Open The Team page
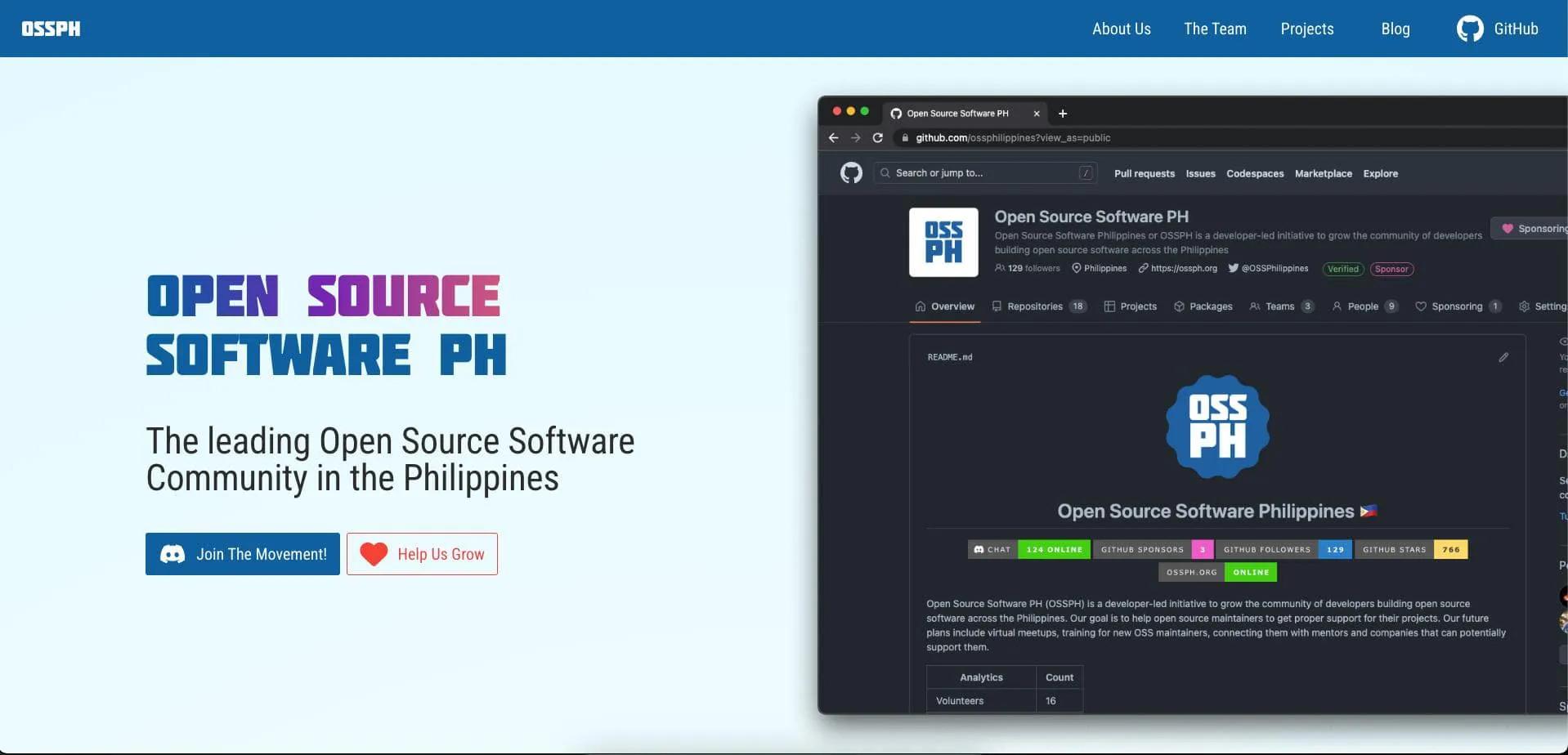This screenshot has width=1568, height=755. (x=1215, y=29)
